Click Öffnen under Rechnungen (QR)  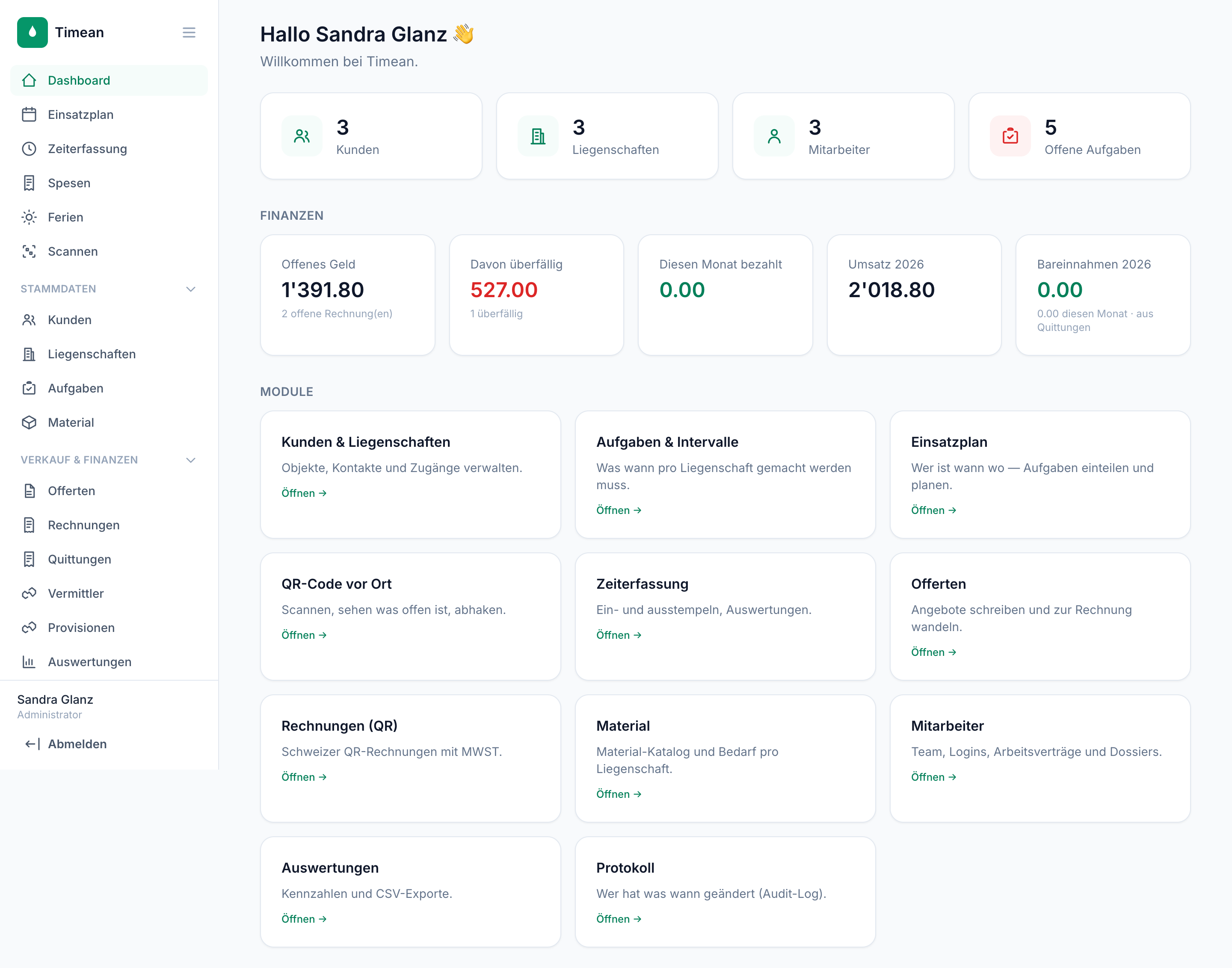304,777
